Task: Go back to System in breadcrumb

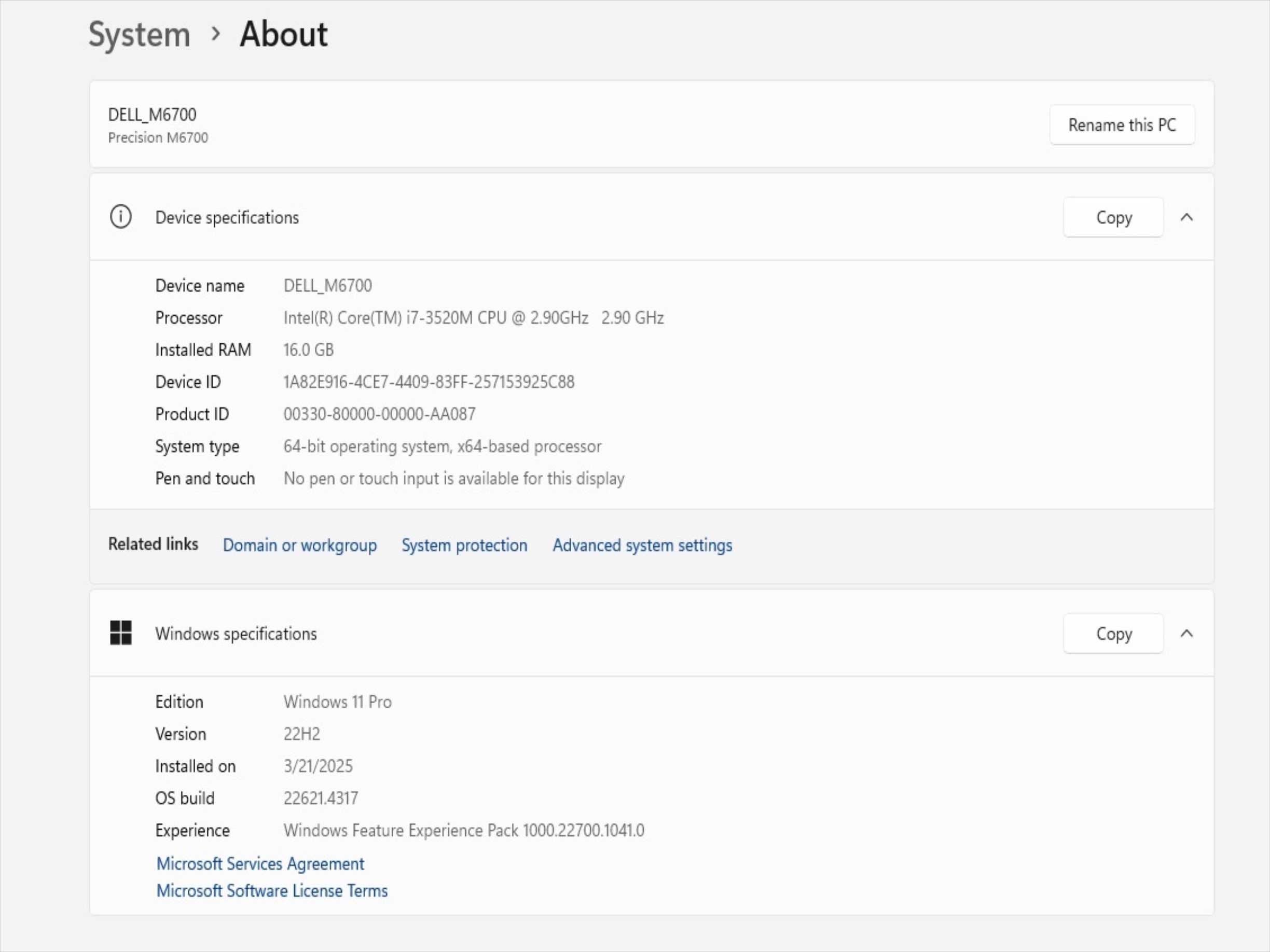Action: (140, 34)
